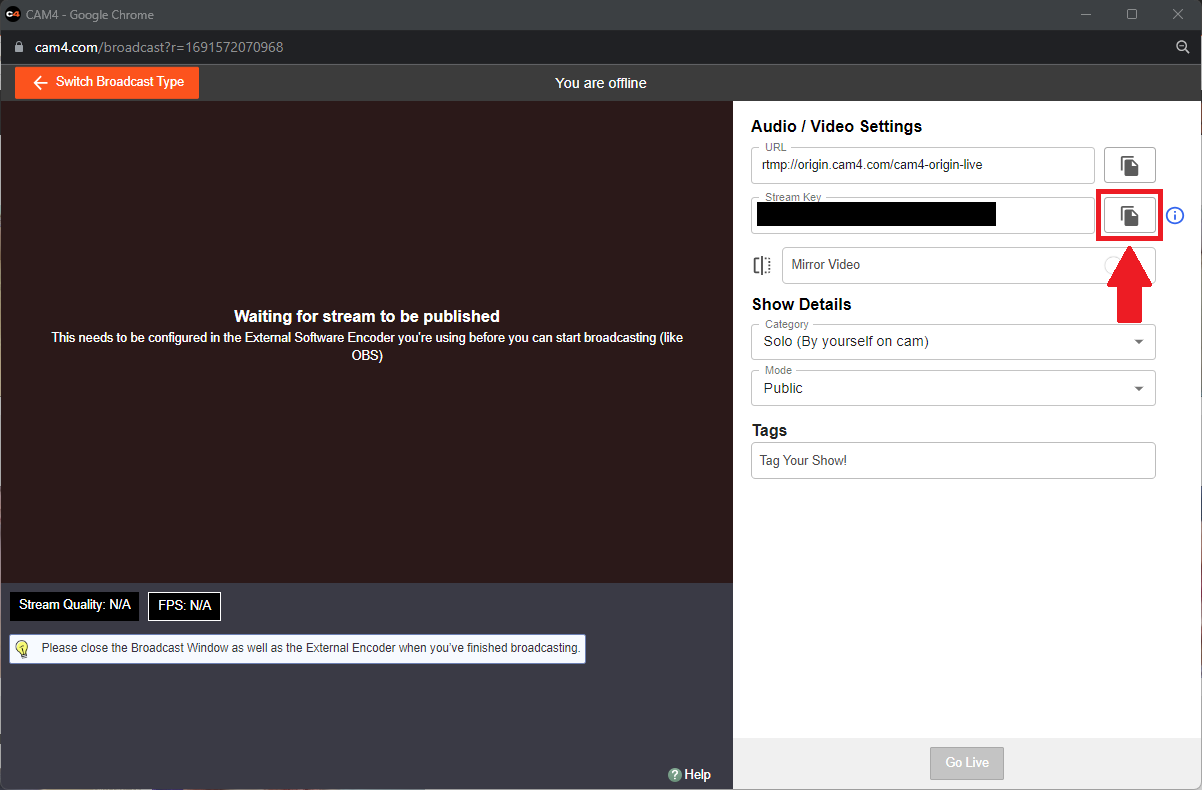Click the CAM4 favicon in title bar
1202x790 pixels.
pyautogui.click(x=13, y=14)
